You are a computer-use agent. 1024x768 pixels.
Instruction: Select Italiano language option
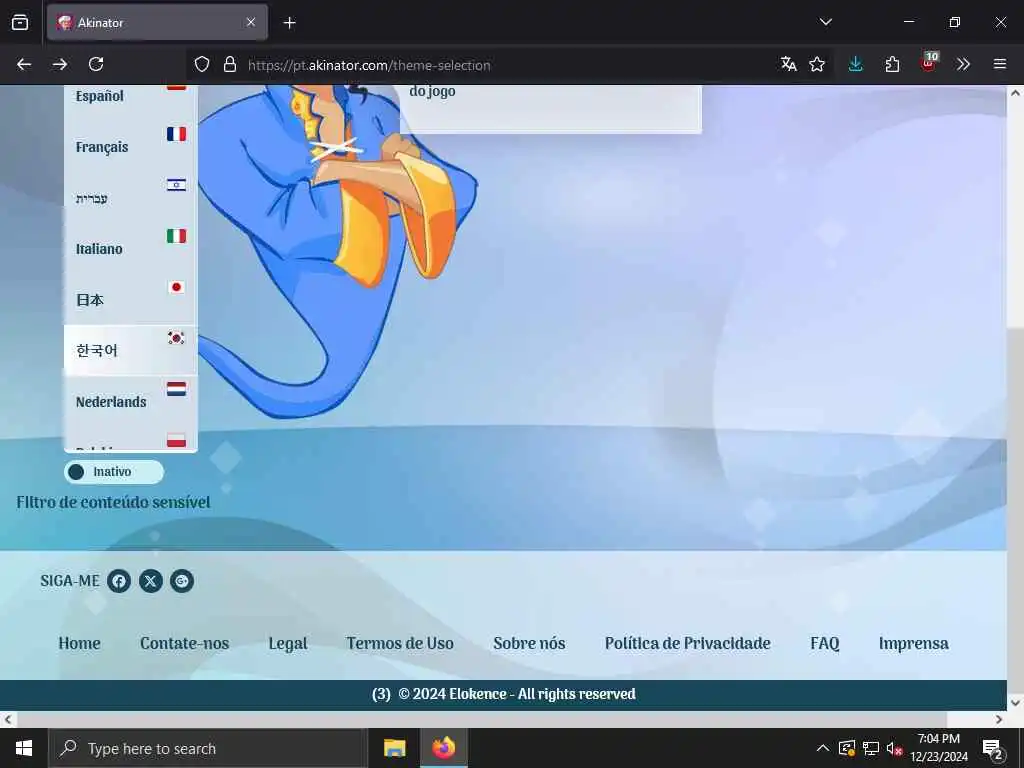pos(131,249)
